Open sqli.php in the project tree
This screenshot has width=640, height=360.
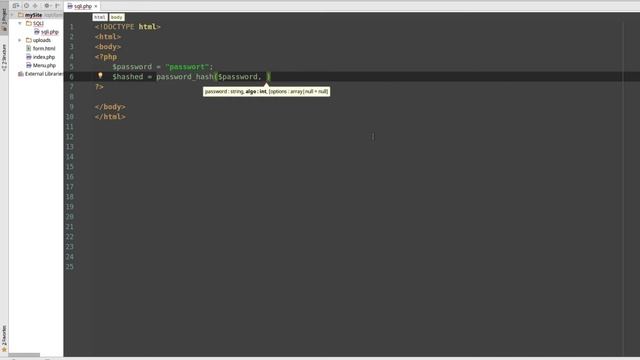click(x=50, y=32)
